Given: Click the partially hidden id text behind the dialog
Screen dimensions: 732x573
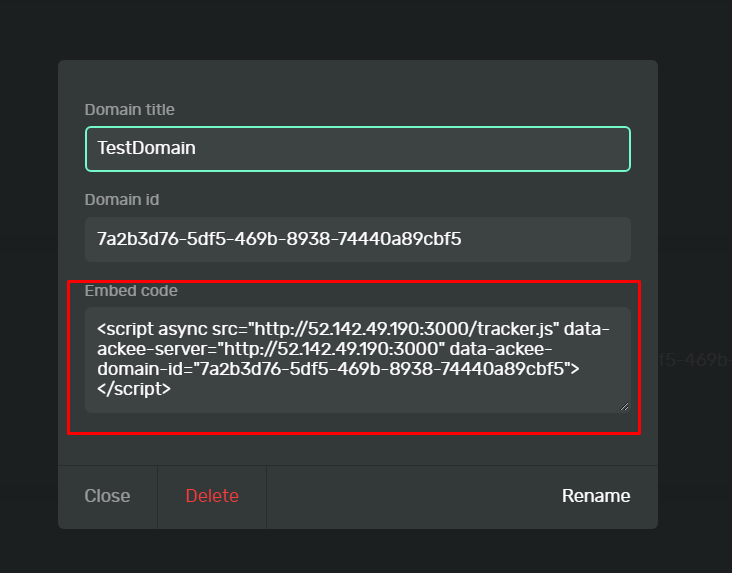Looking at the screenshot, I should 695,359.
